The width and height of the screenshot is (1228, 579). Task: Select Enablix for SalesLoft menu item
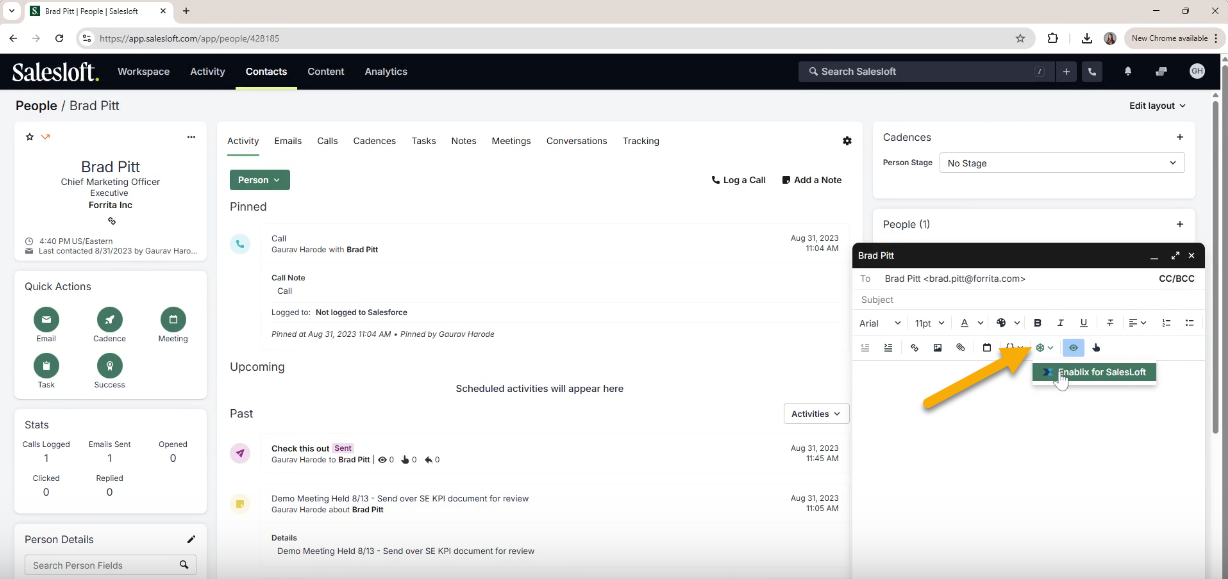(x=1095, y=372)
